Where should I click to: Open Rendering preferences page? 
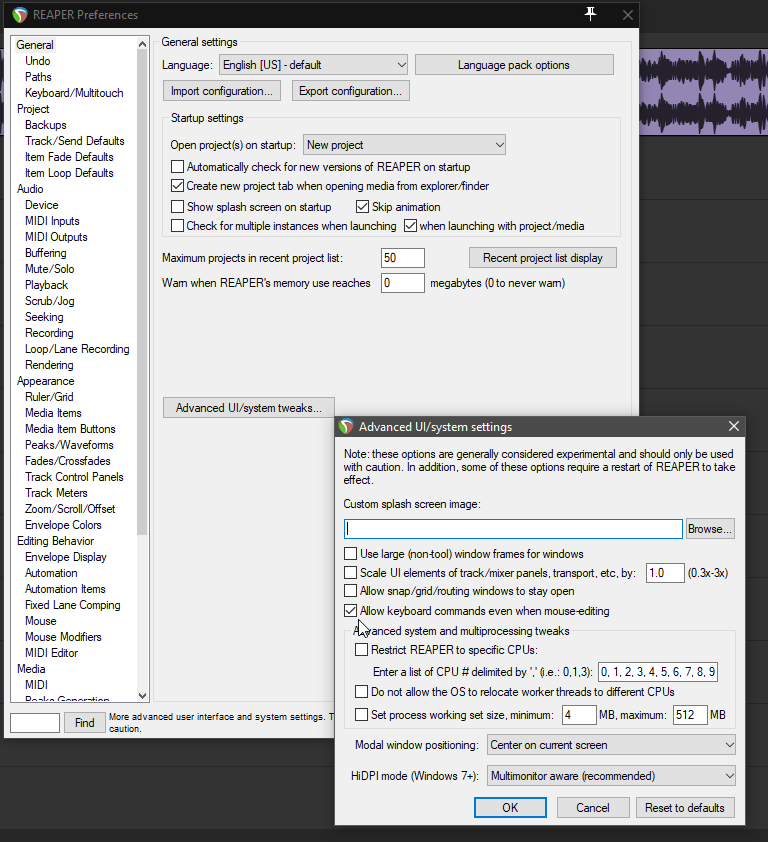click(x=49, y=365)
